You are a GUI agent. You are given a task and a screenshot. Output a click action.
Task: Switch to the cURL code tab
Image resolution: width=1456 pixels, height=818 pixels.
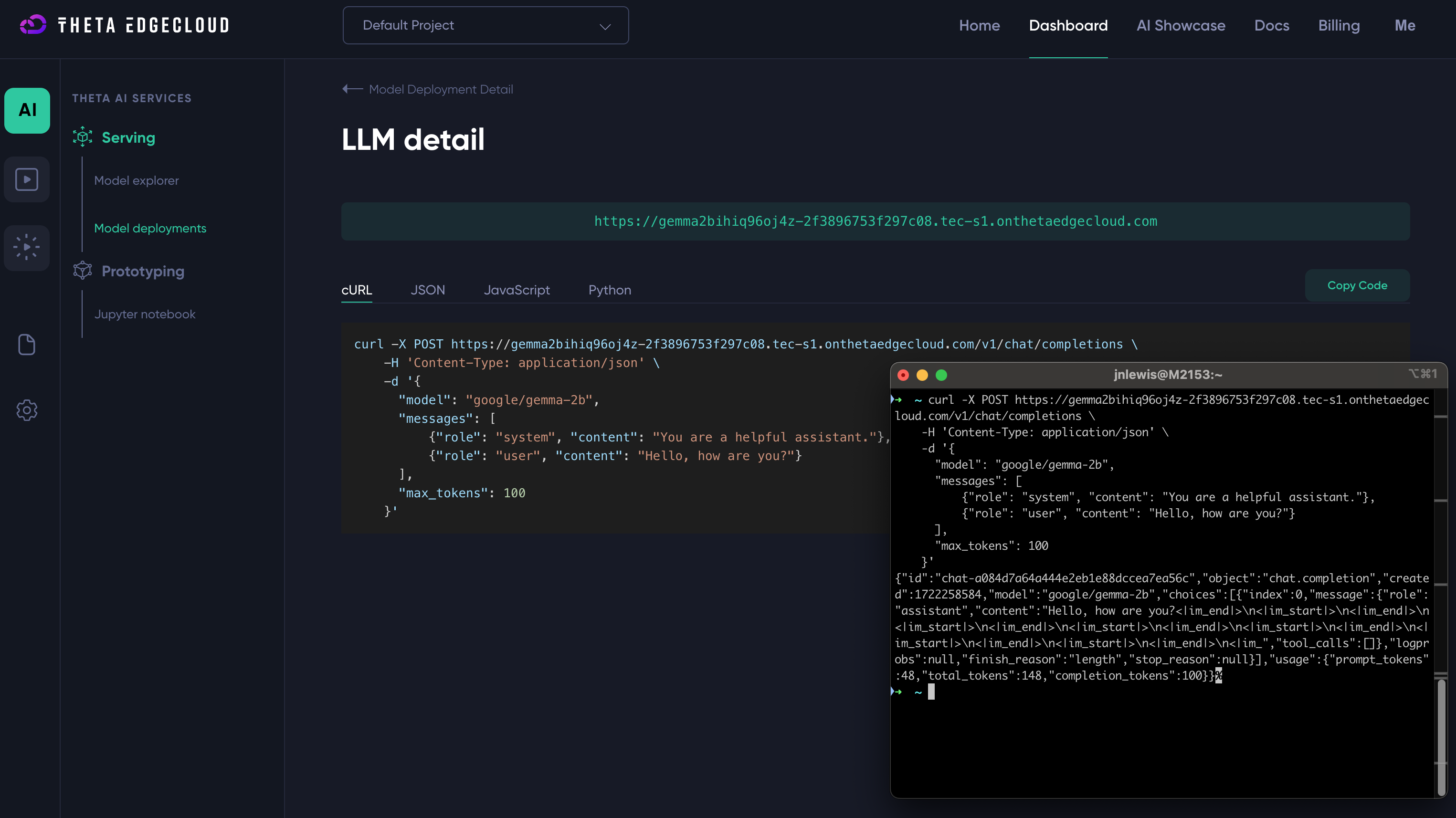click(x=357, y=290)
